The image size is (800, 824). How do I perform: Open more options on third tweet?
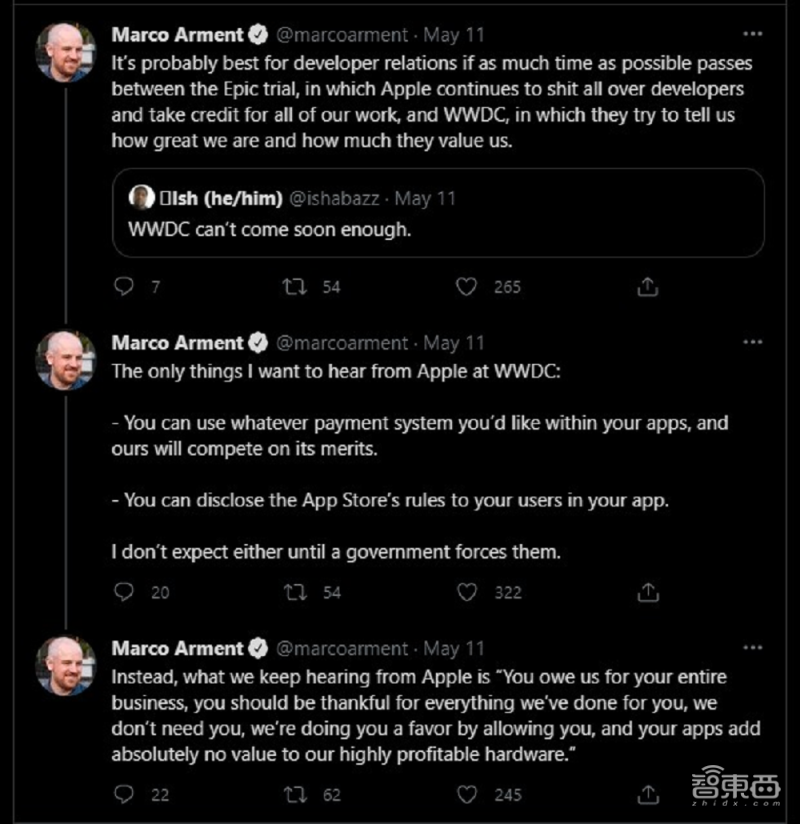click(x=752, y=648)
